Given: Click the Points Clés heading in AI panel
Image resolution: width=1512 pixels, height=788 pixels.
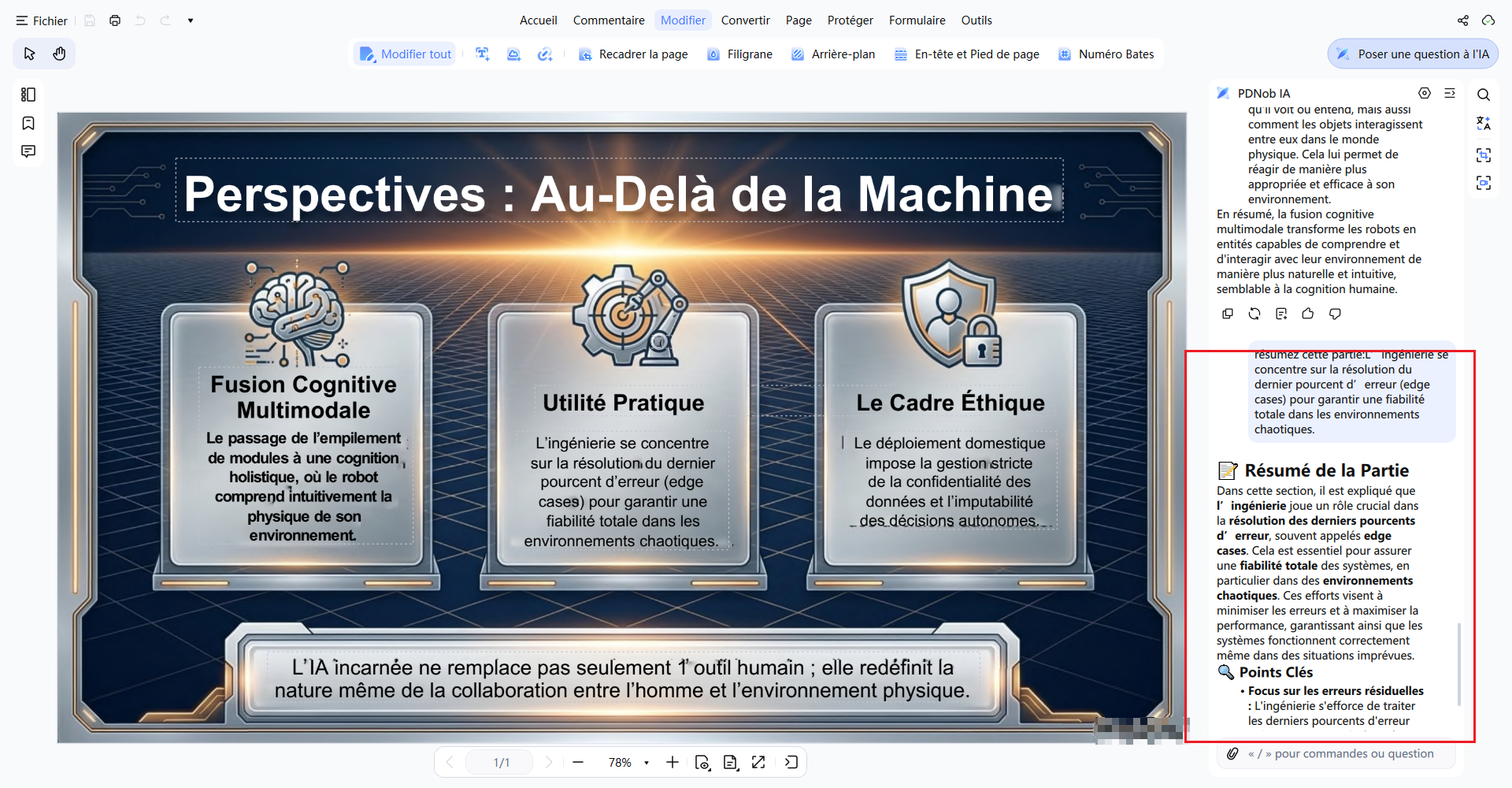Looking at the screenshot, I should [x=1276, y=672].
